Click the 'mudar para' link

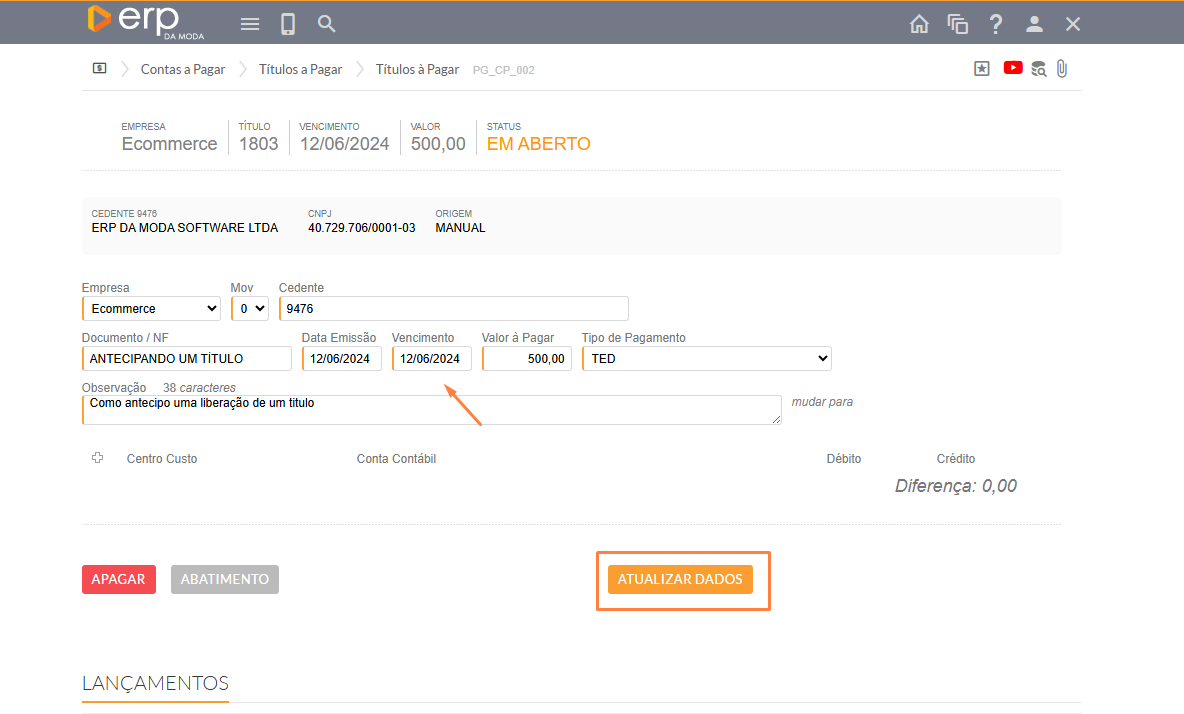pos(822,402)
